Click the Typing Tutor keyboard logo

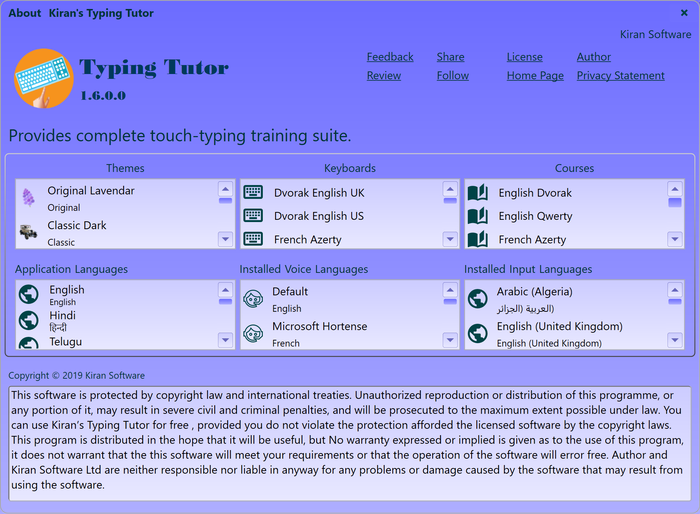(x=43, y=78)
